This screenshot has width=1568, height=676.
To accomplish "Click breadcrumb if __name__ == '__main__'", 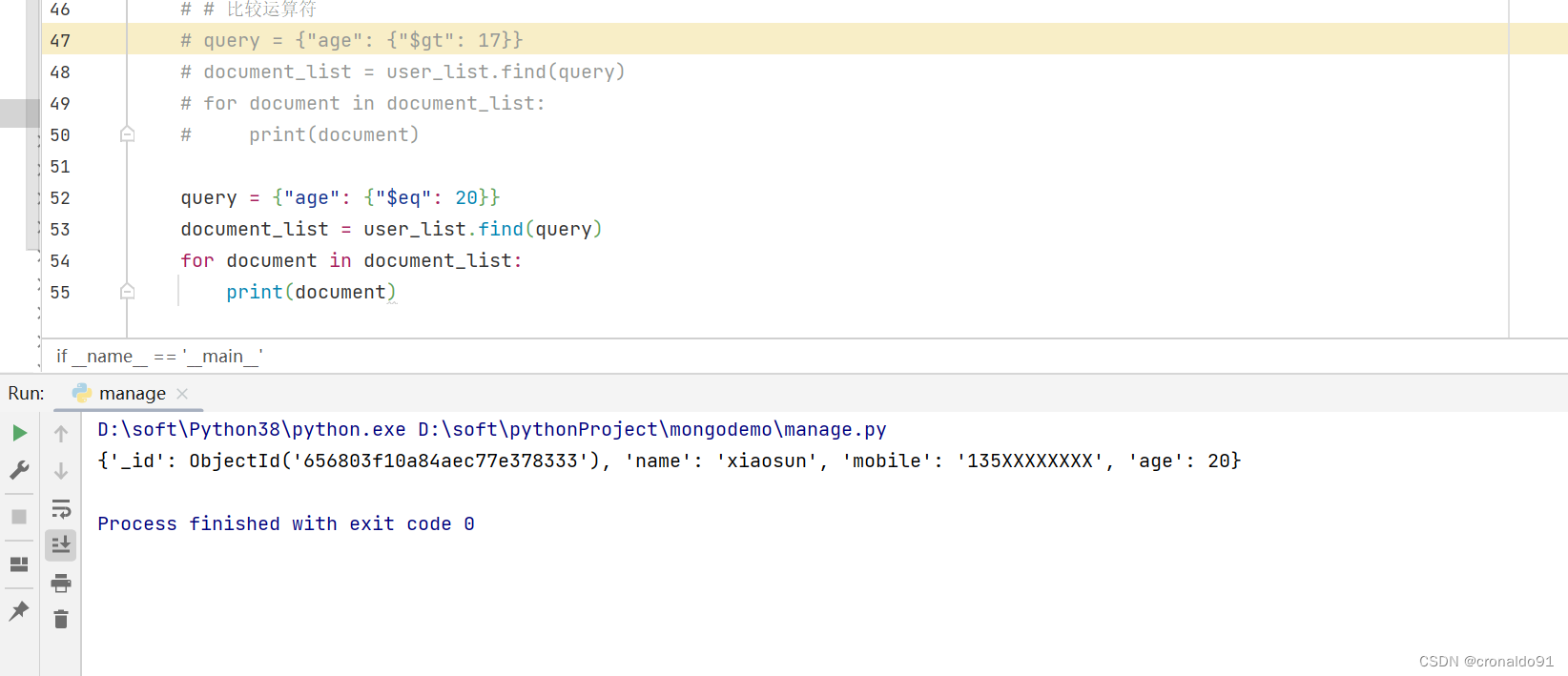I will click(x=160, y=356).
